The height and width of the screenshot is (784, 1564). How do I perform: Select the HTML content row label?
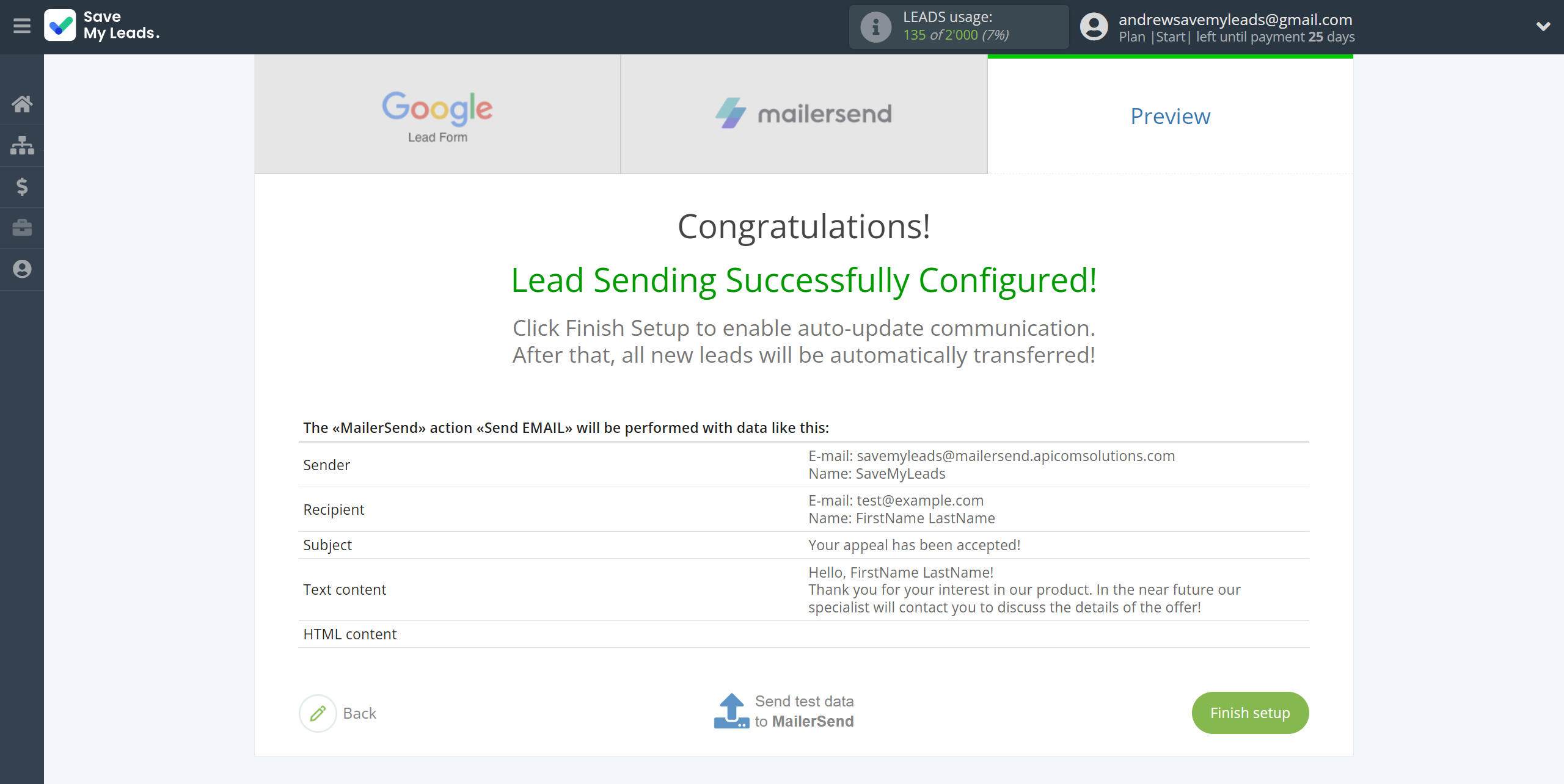(349, 634)
